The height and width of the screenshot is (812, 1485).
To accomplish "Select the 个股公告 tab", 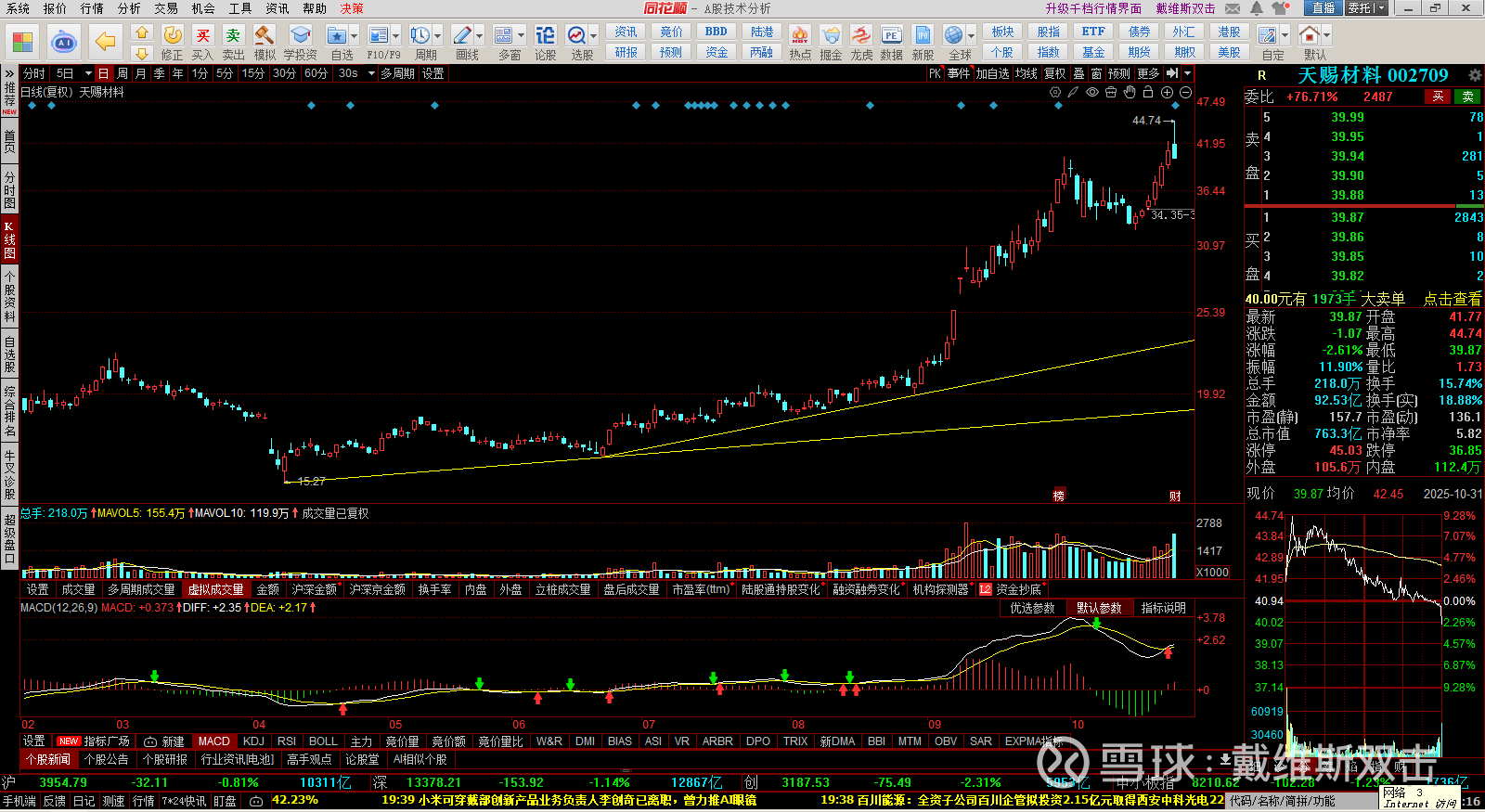I will pyautogui.click(x=107, y=759).
